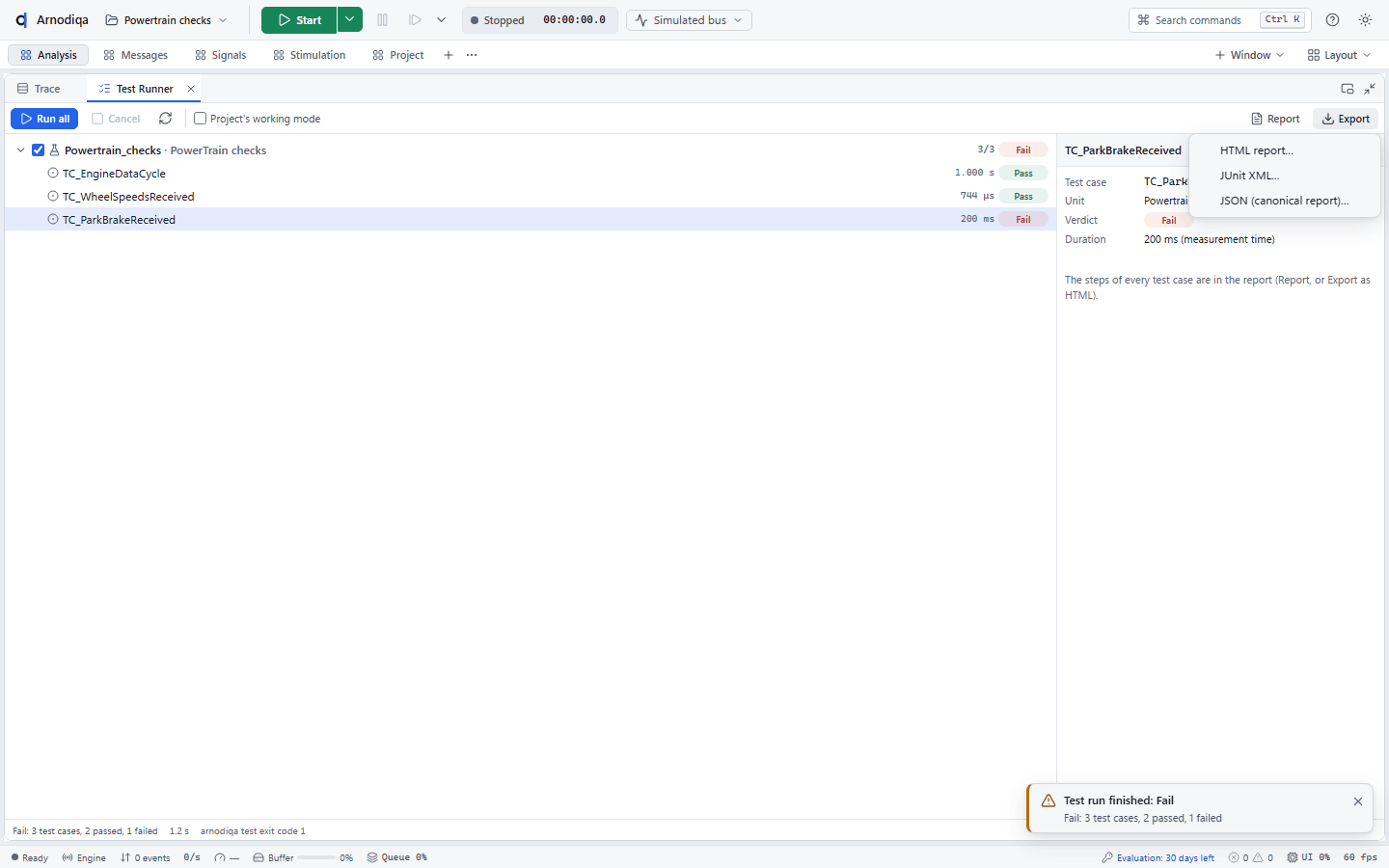
Task: Choose JUnit XML… export option
Action: (1285, 176)
